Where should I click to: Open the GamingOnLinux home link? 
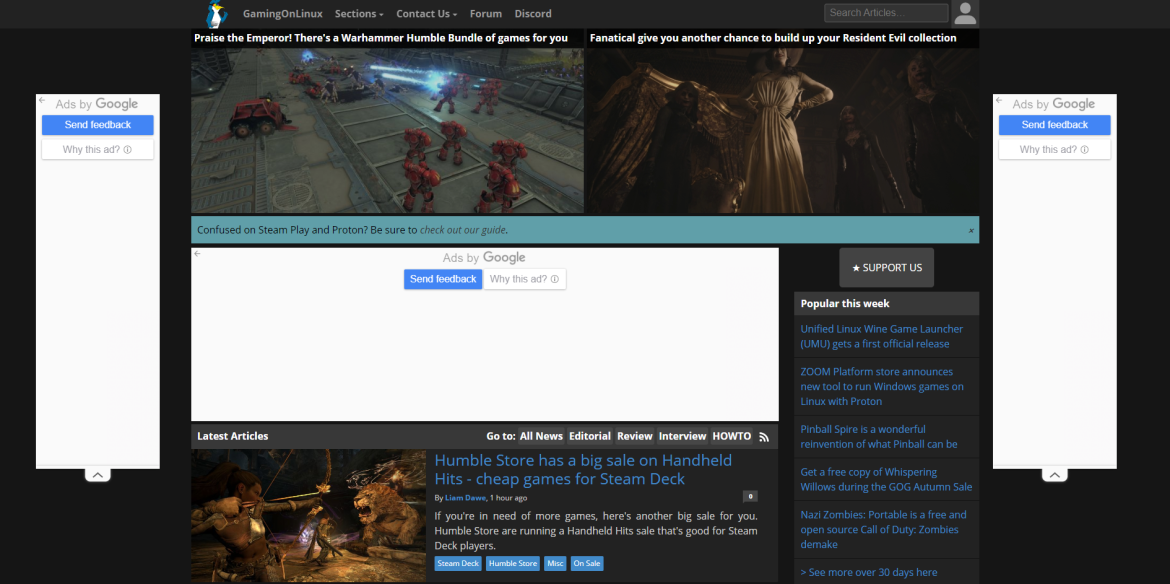(x=282, y=13)
